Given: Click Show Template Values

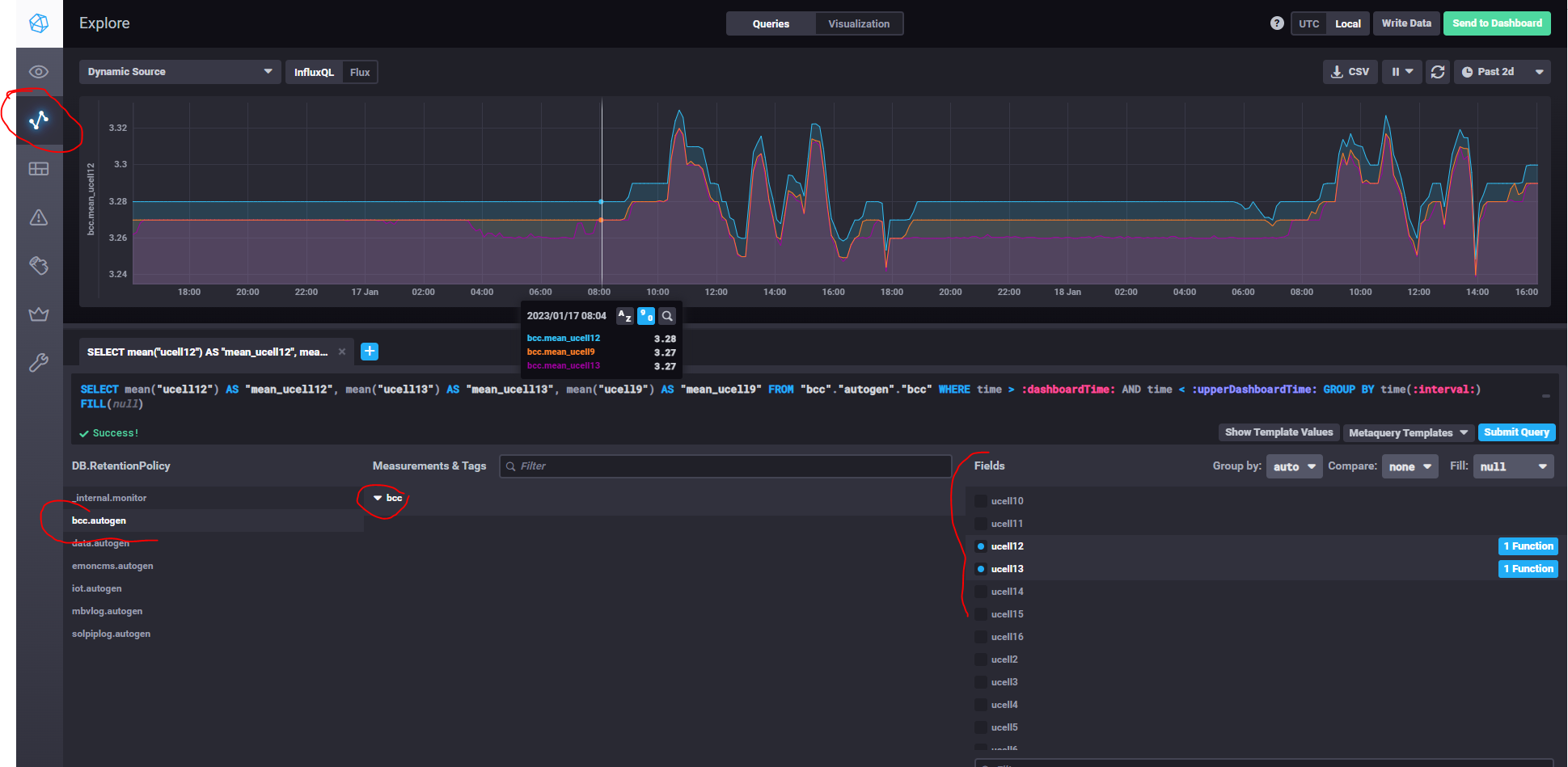Looking at the screenshot, I should click(1278, 432).
